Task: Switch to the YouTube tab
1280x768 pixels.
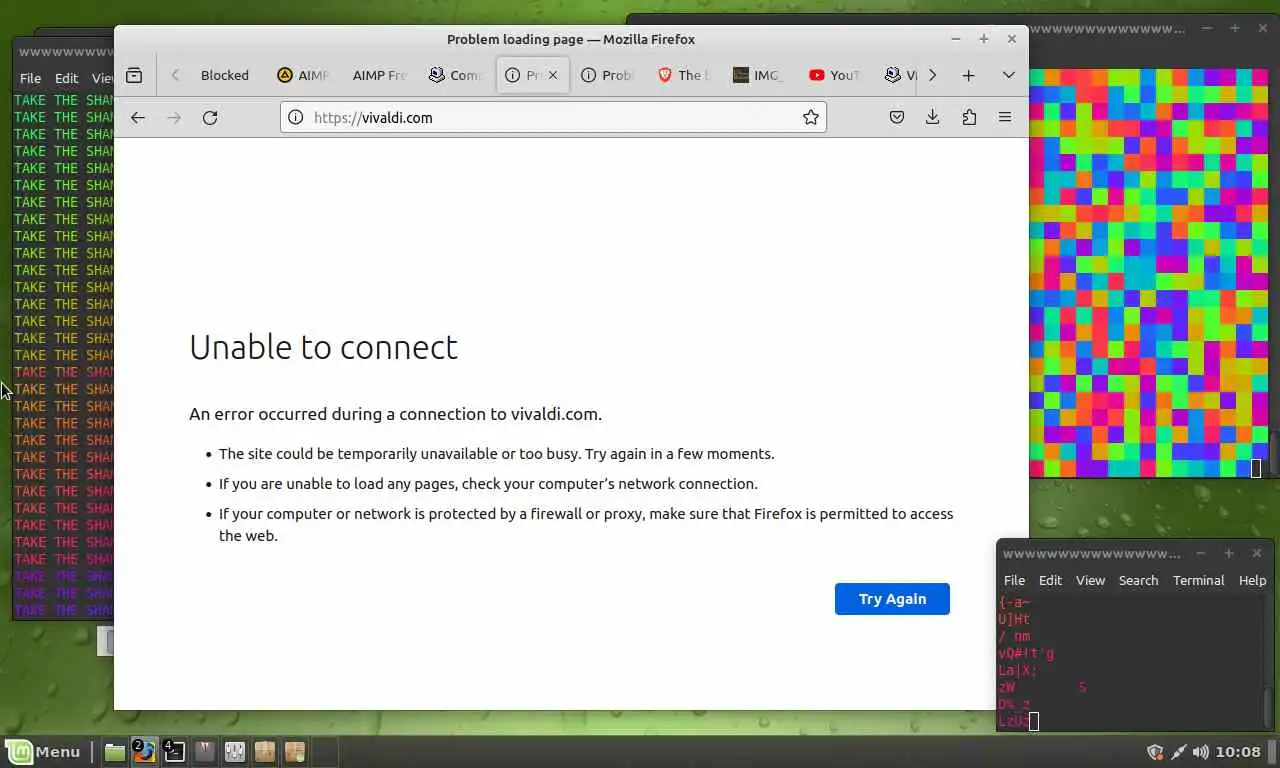Action: click(x=835, y=75)
